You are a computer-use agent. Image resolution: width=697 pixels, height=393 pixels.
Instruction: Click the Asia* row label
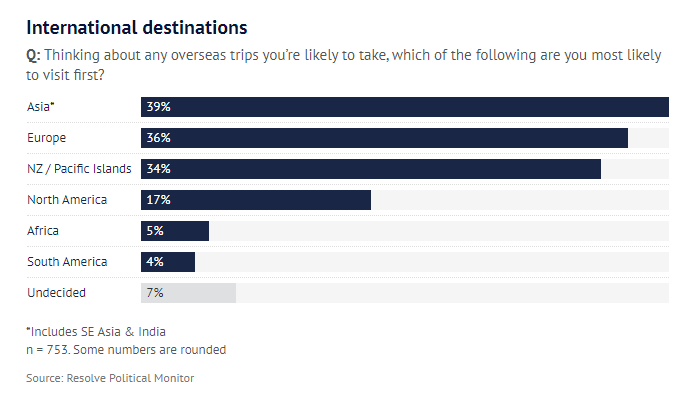tap(40, 107)
